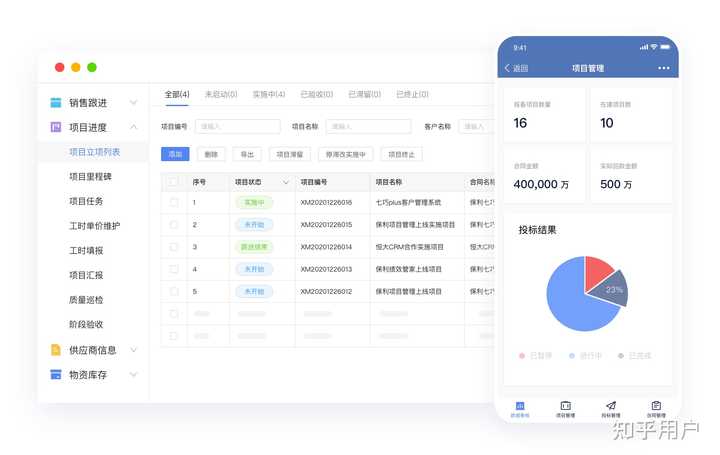Switch to the 已验收(0) tab
This screenshot has width=720, height=455.
pyautogui.click(x=316, y=94)
